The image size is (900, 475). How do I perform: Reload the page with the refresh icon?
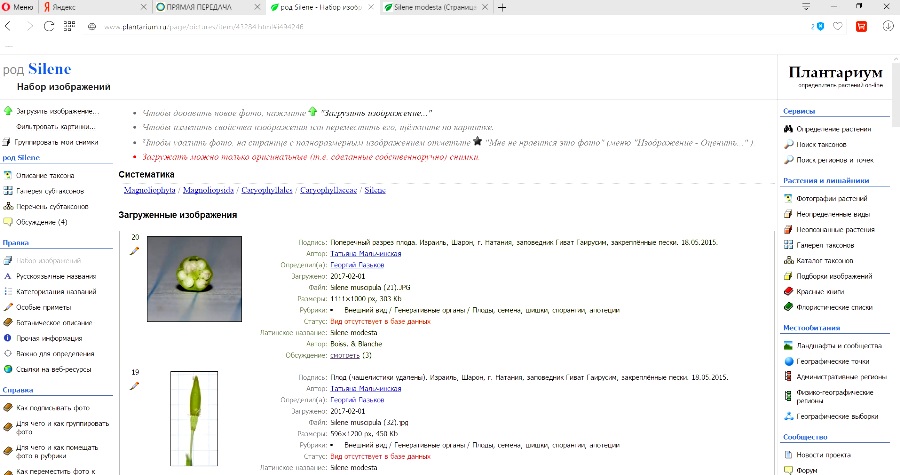48,25
